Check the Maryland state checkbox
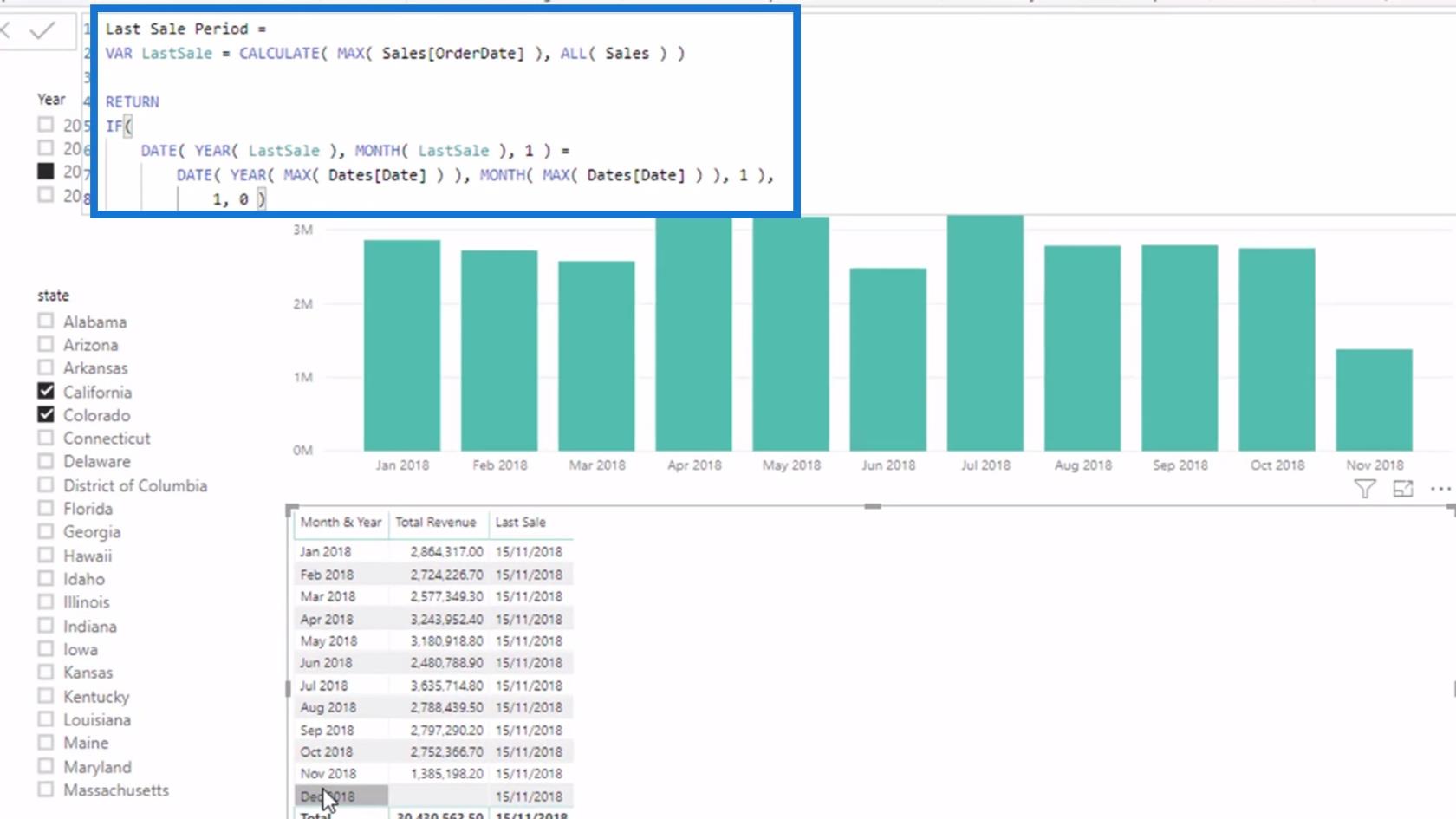Viewport: 1456px width, 819px height. click(46, 766)
